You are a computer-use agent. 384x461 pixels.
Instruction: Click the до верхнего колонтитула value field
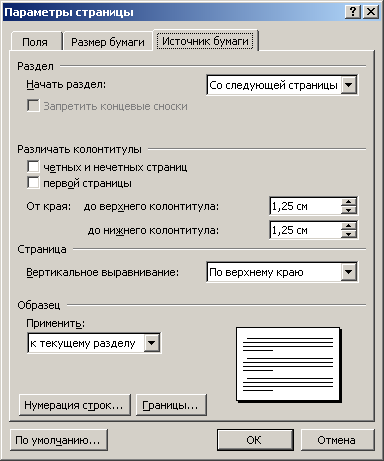point(305,206)
